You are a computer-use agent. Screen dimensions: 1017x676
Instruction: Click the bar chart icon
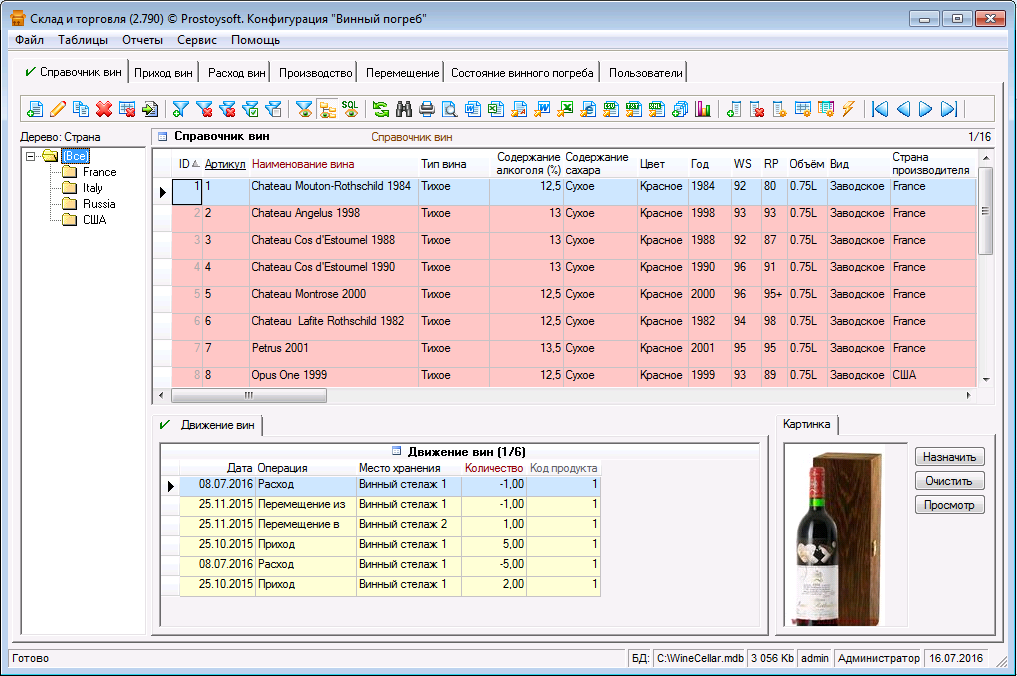tap(703, 109)
